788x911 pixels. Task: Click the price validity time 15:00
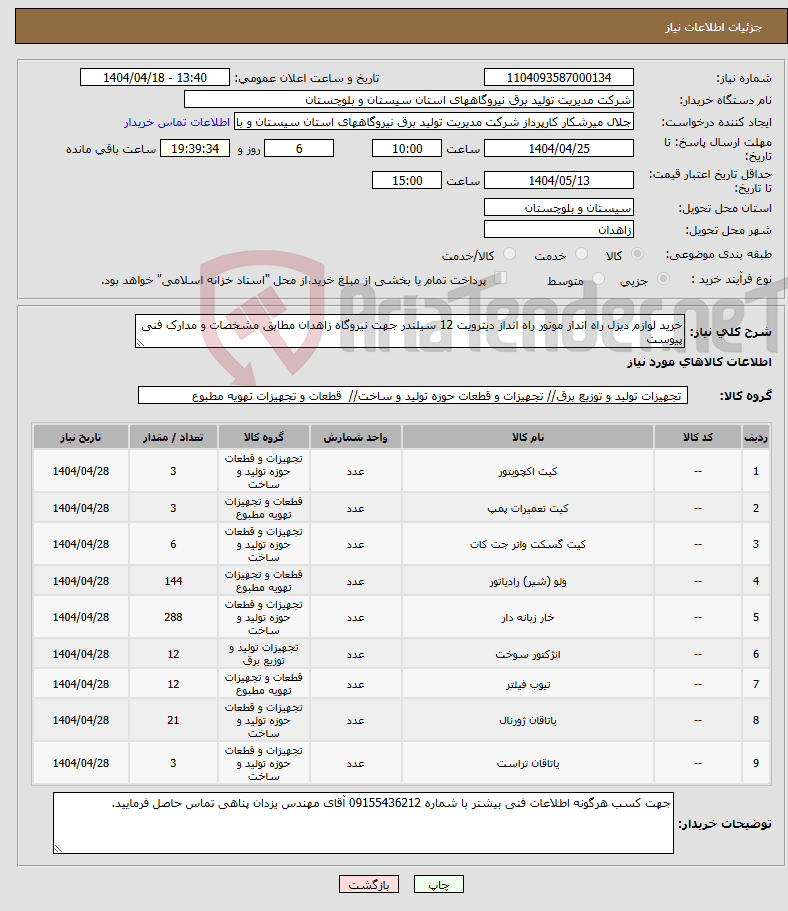407,181
